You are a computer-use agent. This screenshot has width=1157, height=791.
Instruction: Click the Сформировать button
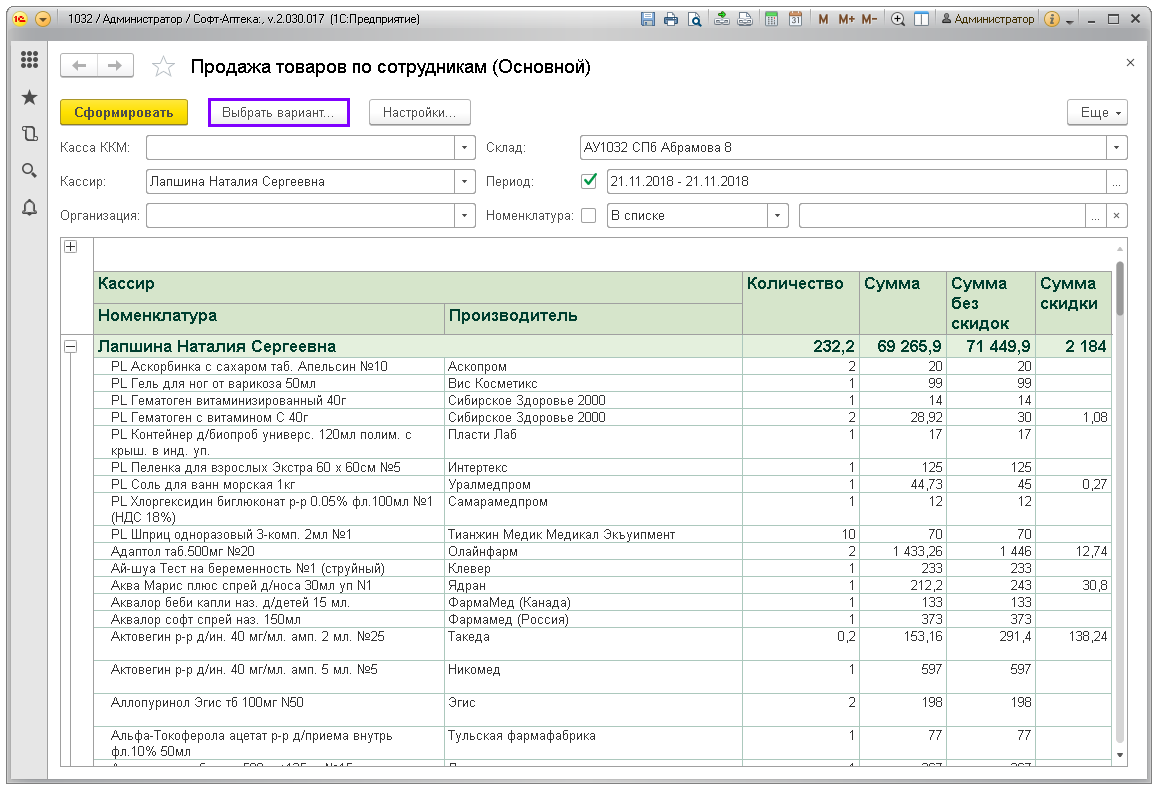point(124,113)
